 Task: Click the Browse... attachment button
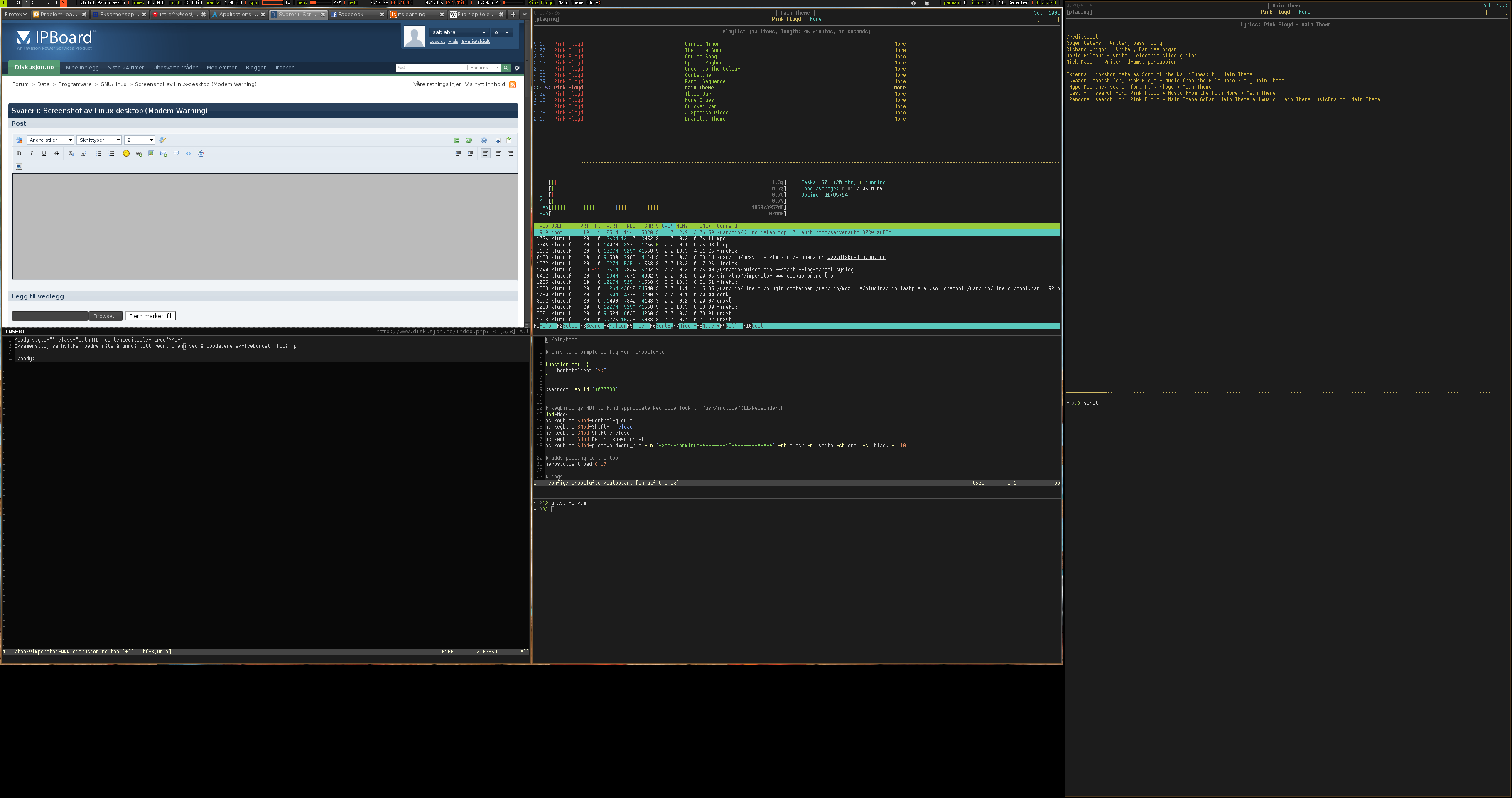pyautogui.click(x=106, y=316)
